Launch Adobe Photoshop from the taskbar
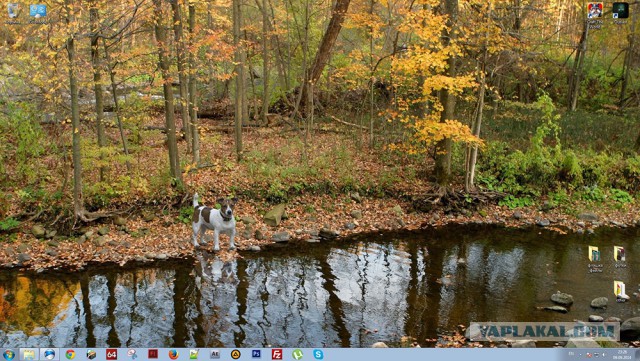Image resolution: width=640 pixels, height=361 pixels. (256, 354)
